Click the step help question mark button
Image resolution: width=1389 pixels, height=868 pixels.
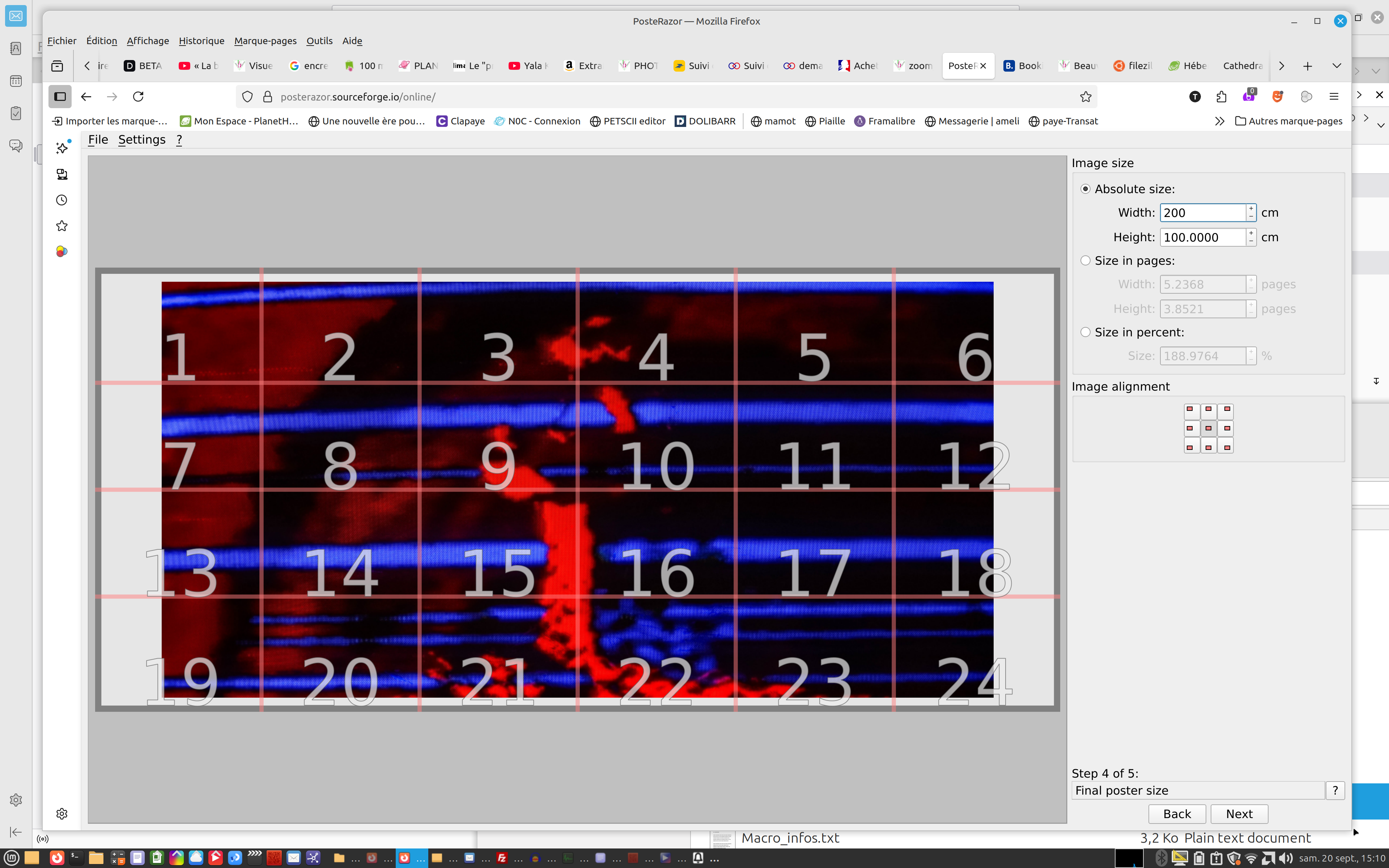tap(1335, 791)
